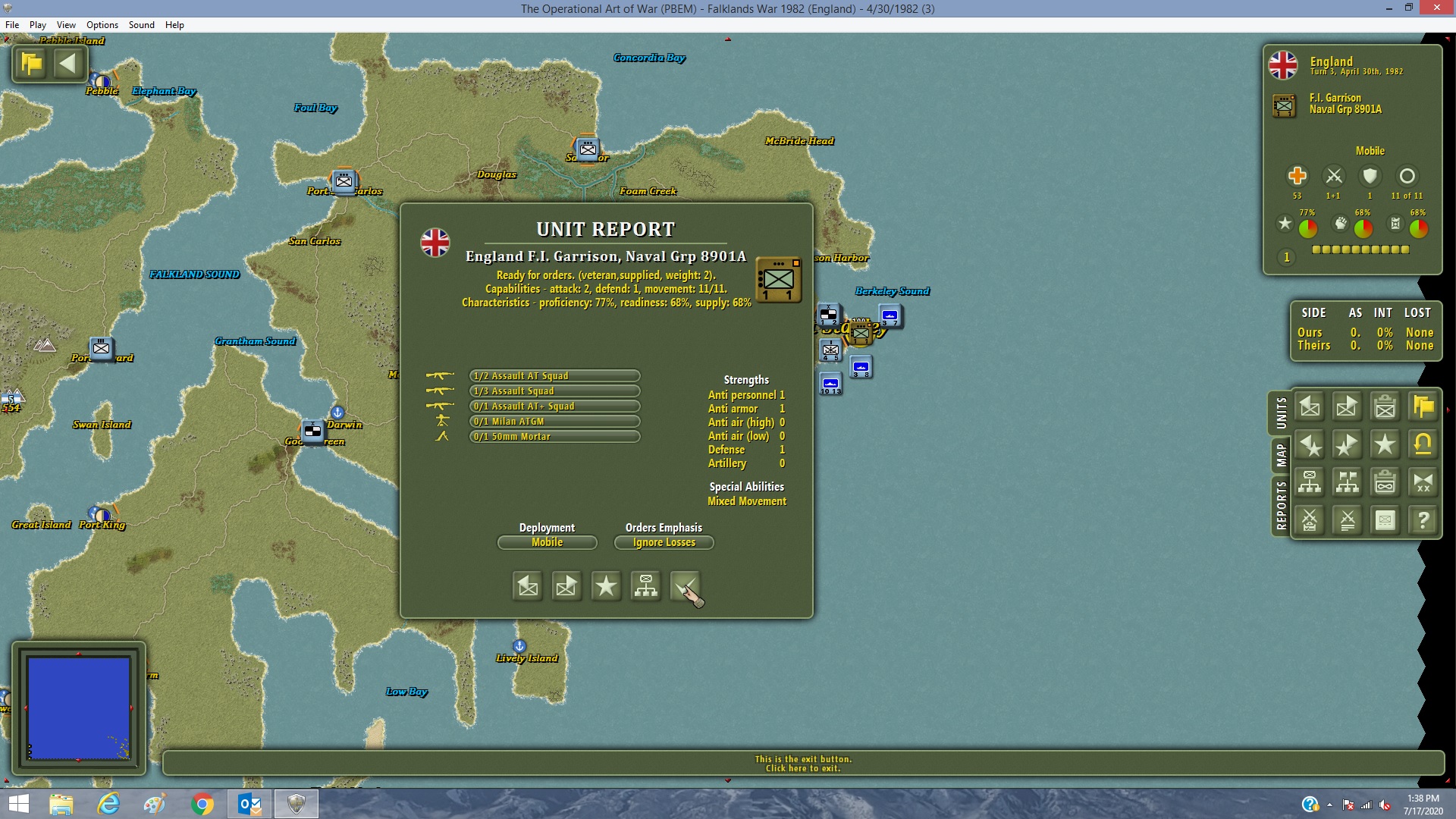The width and height of the screenshot is (1456, 819).
Task: Click the shield defense strength icon
Action: (x=1370, y=176)
